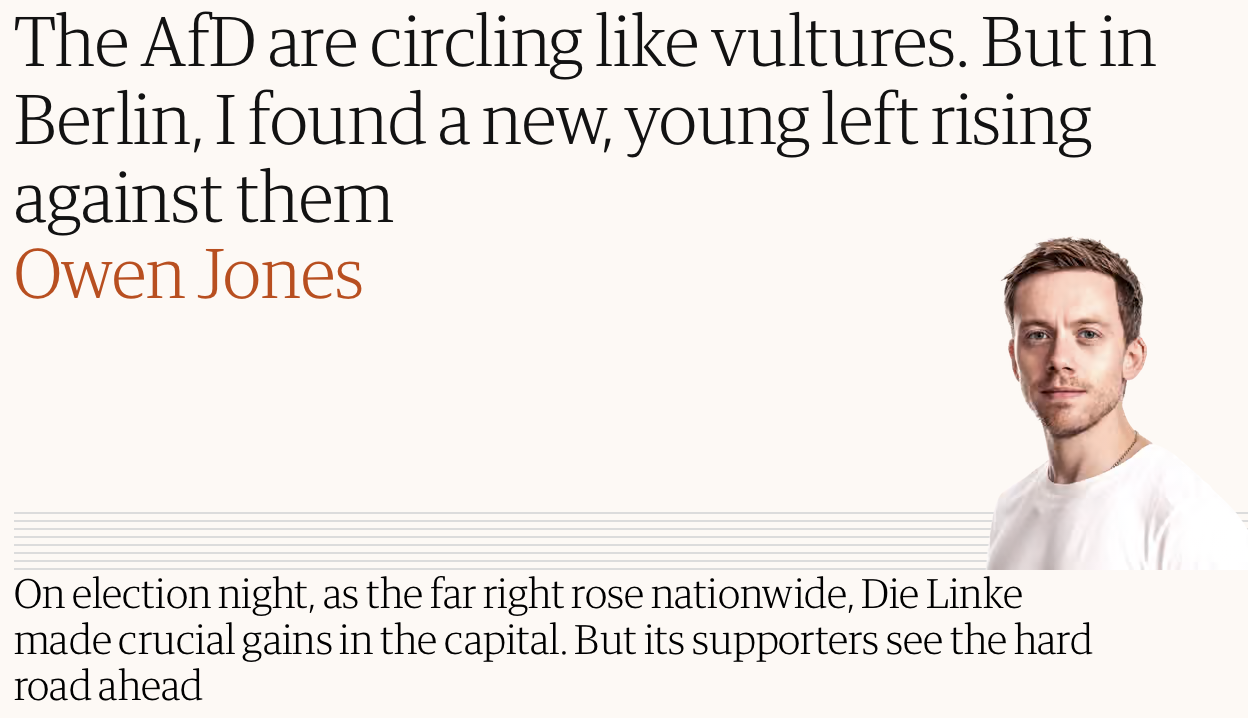The height and width of the screenshot is (718, 1248).
Task: Click "young left rising" in the headline
Action: click(857, 122)
